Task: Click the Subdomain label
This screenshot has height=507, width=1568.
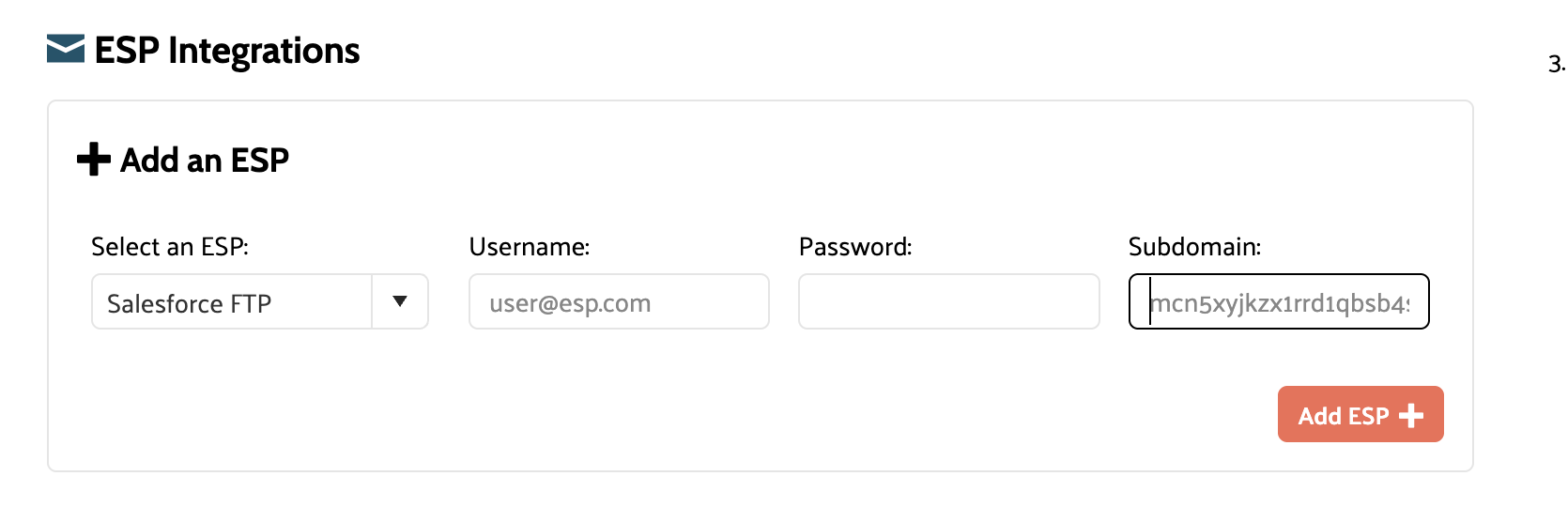Action: 1194,247
